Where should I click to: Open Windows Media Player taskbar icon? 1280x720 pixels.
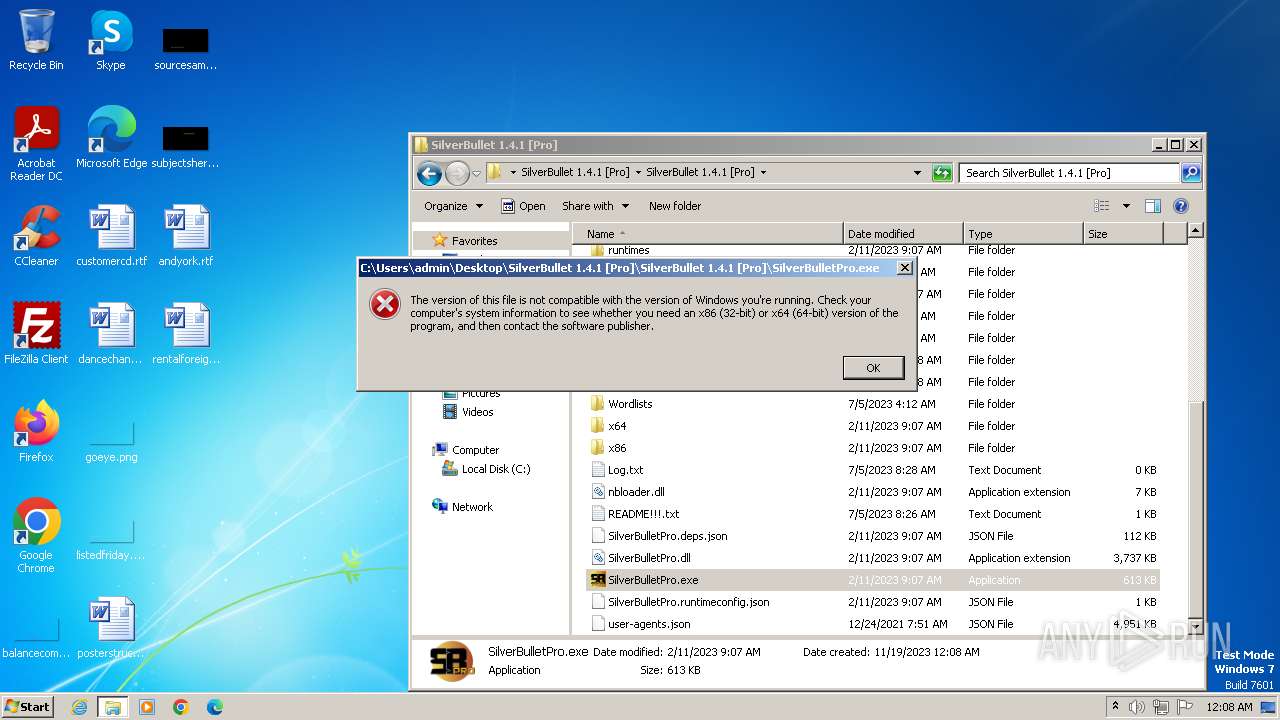[x=147, y=707]
